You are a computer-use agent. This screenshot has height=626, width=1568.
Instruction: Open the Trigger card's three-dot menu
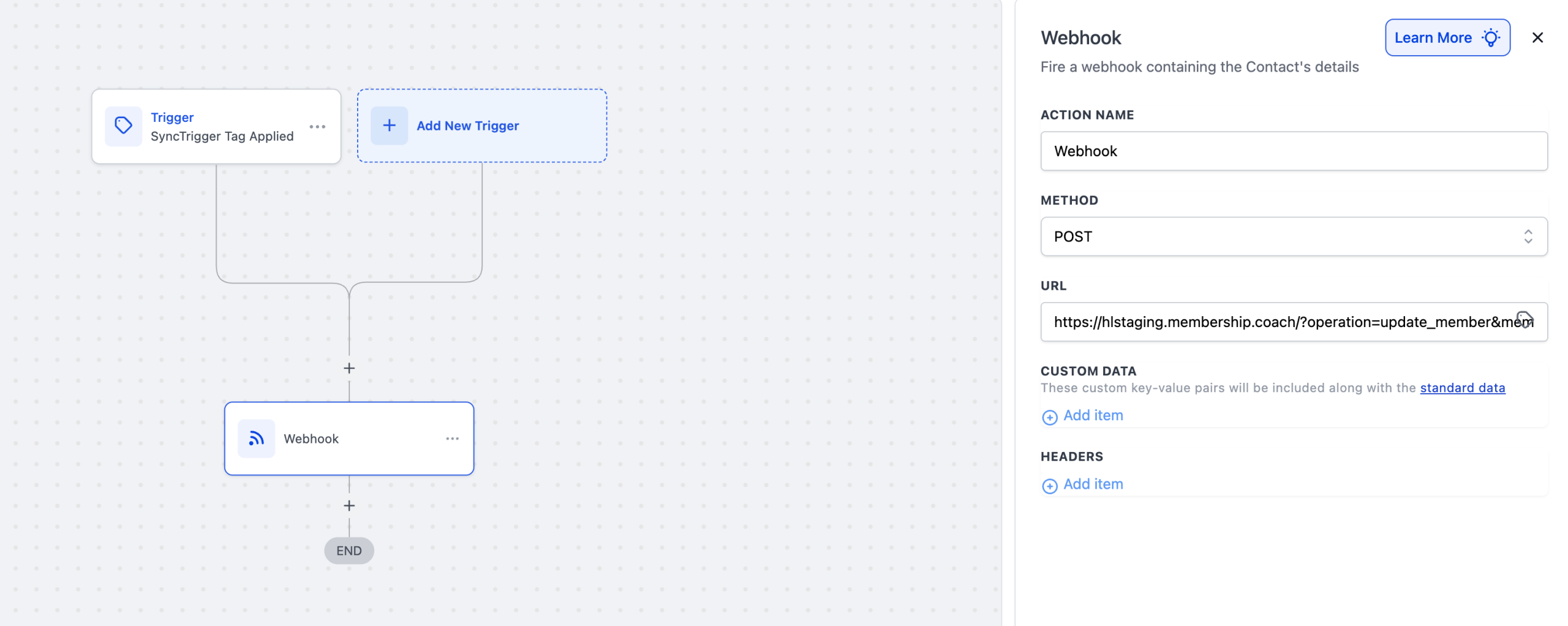click(x=317, y=127)
